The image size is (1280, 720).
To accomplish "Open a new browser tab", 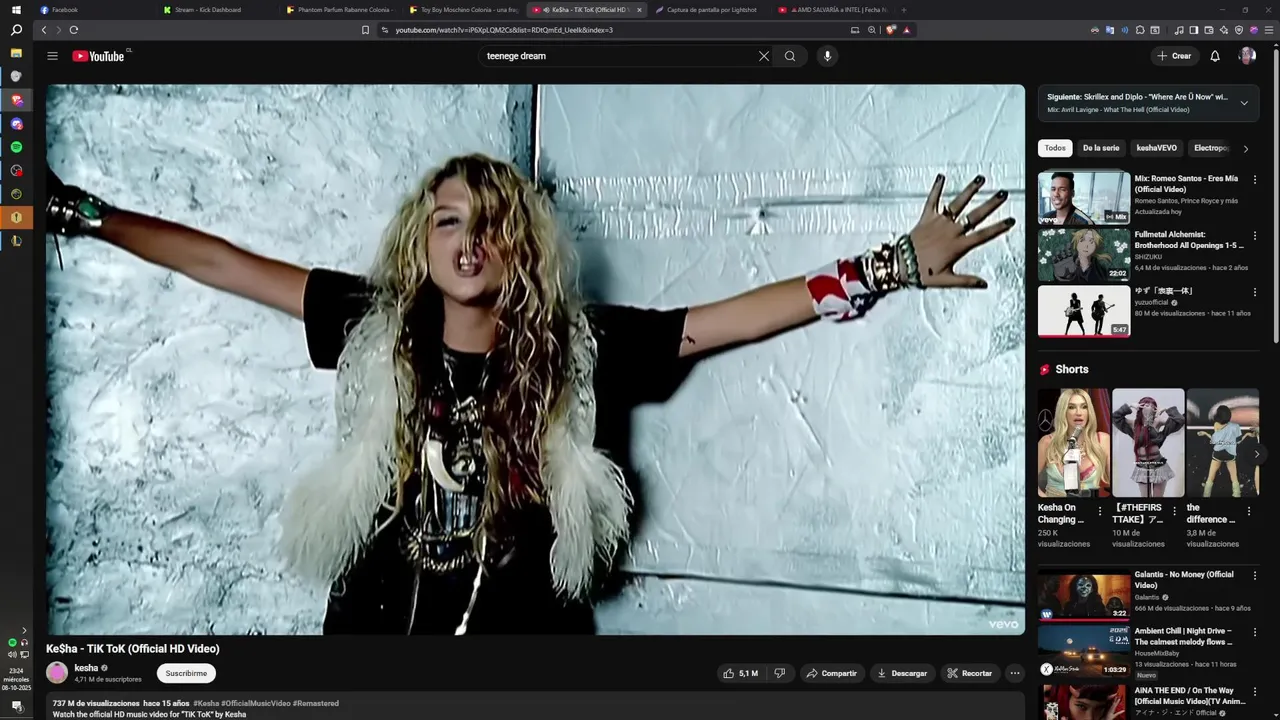I will [x=904, y=10].
